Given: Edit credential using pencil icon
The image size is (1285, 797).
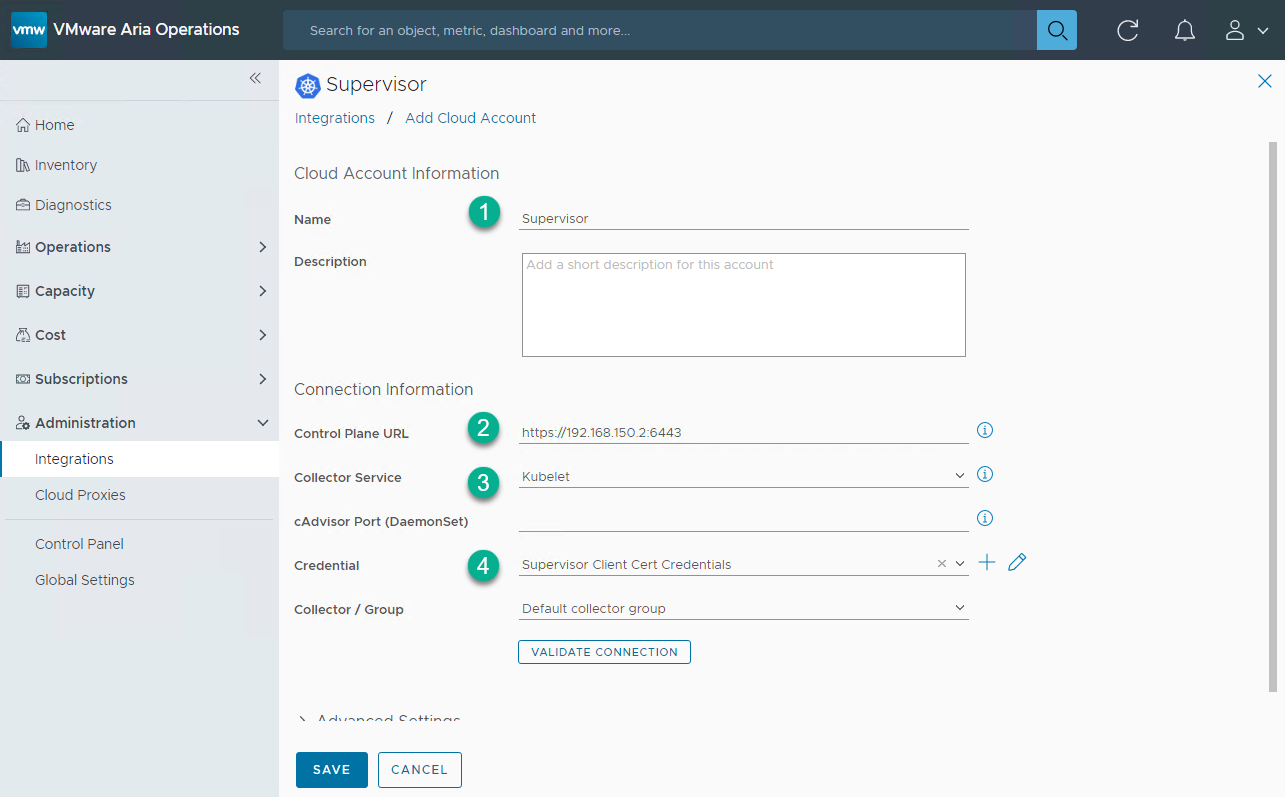Looking at the screenshot, I should pyautogui.click(x=1017, y=563).
